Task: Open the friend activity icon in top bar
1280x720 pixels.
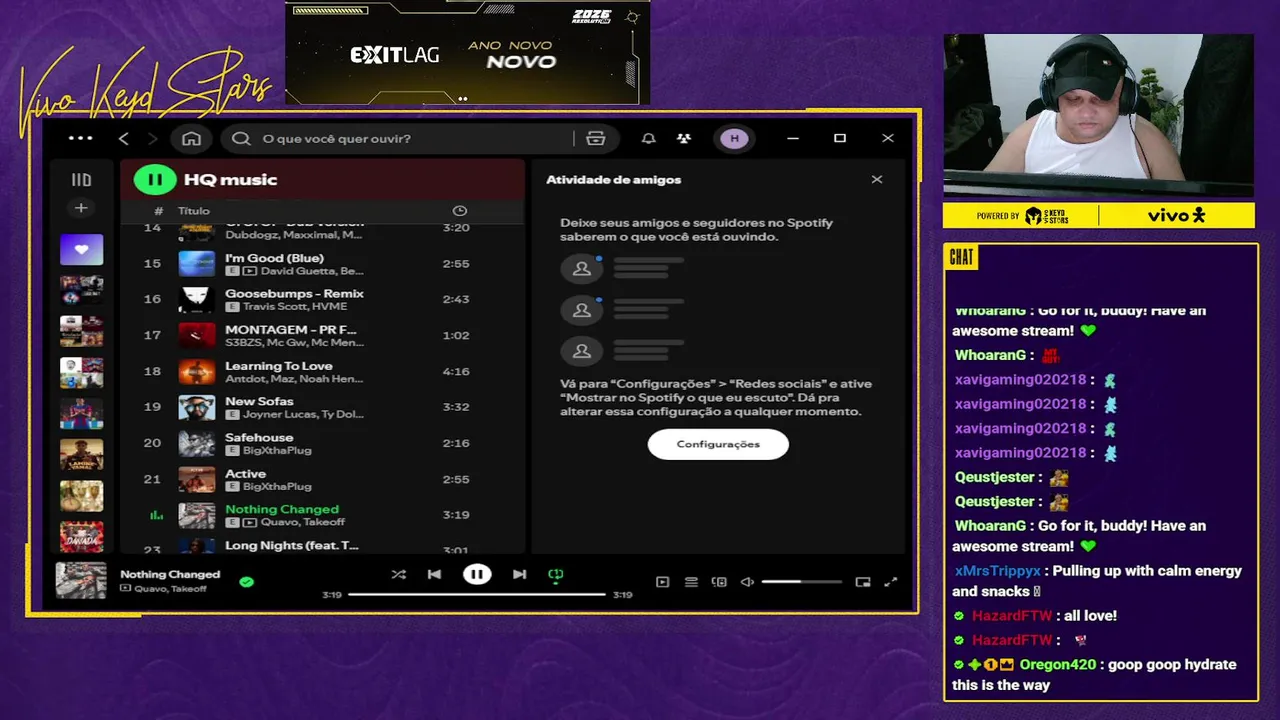Action: coord(683,139)
